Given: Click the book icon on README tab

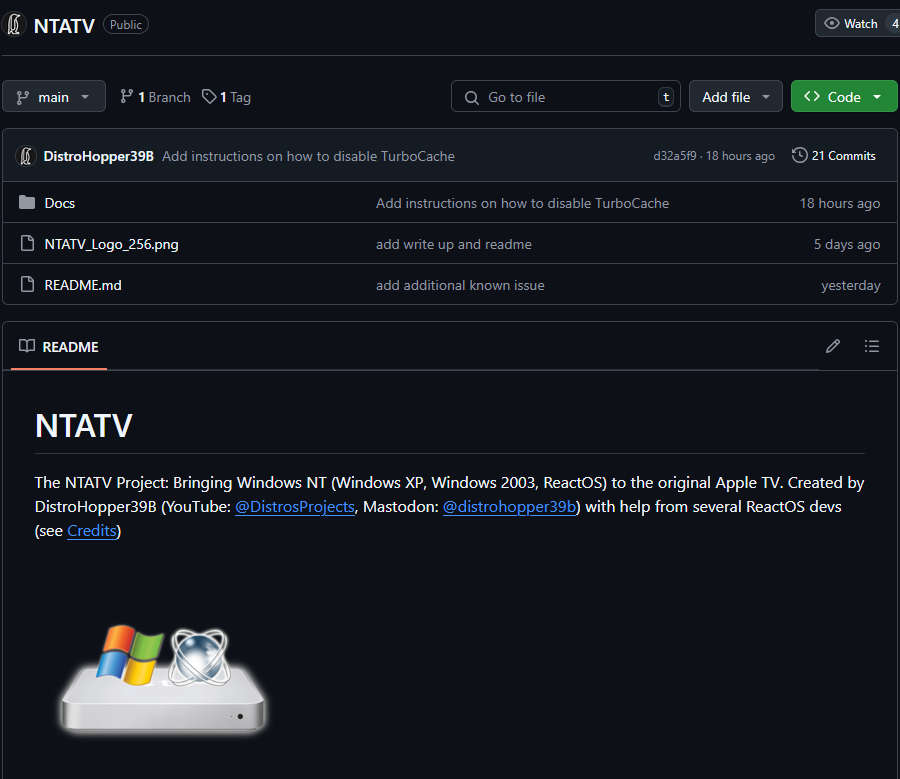Looking at the screenshot, I should tap(27, 346).
